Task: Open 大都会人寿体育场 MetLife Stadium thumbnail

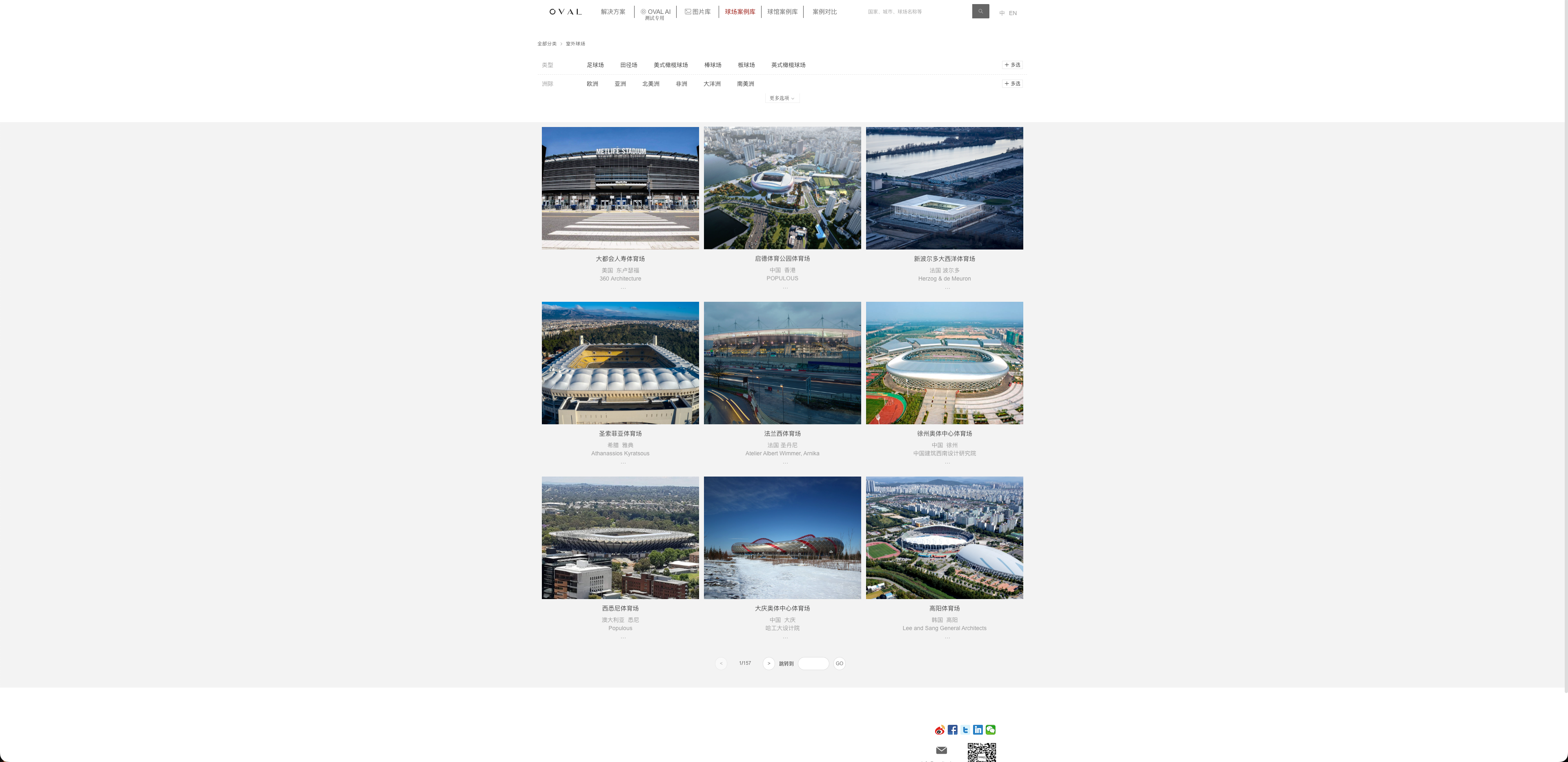Action: [x=620, y=188]
